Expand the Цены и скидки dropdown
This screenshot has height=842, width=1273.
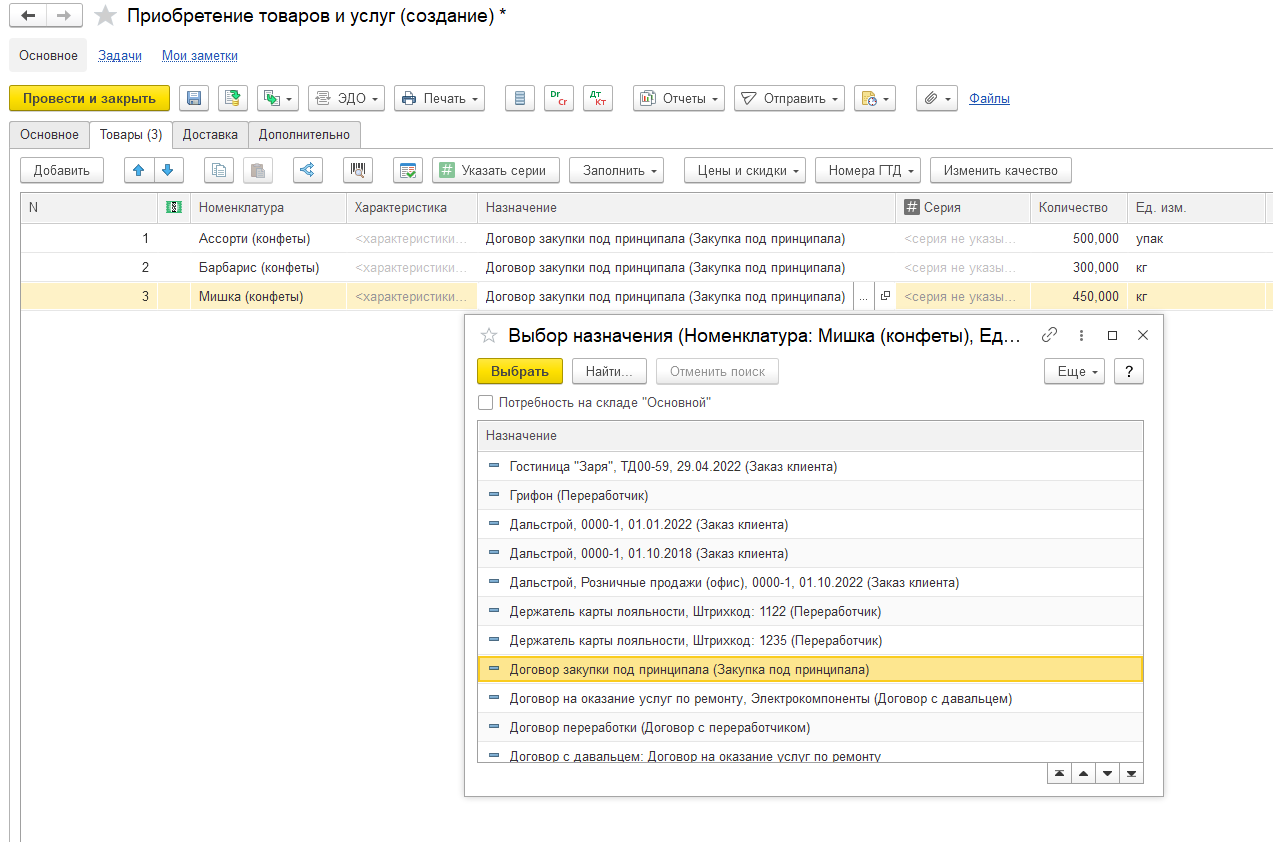click(745, 170)
